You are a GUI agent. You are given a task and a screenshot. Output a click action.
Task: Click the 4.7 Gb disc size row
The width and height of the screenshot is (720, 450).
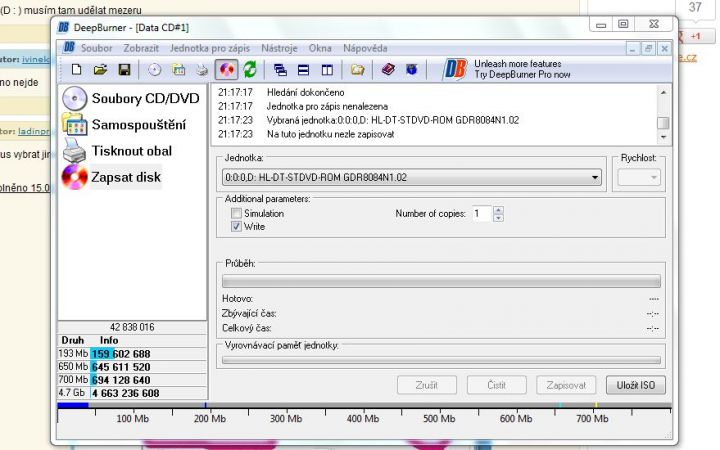click(132, 393)
